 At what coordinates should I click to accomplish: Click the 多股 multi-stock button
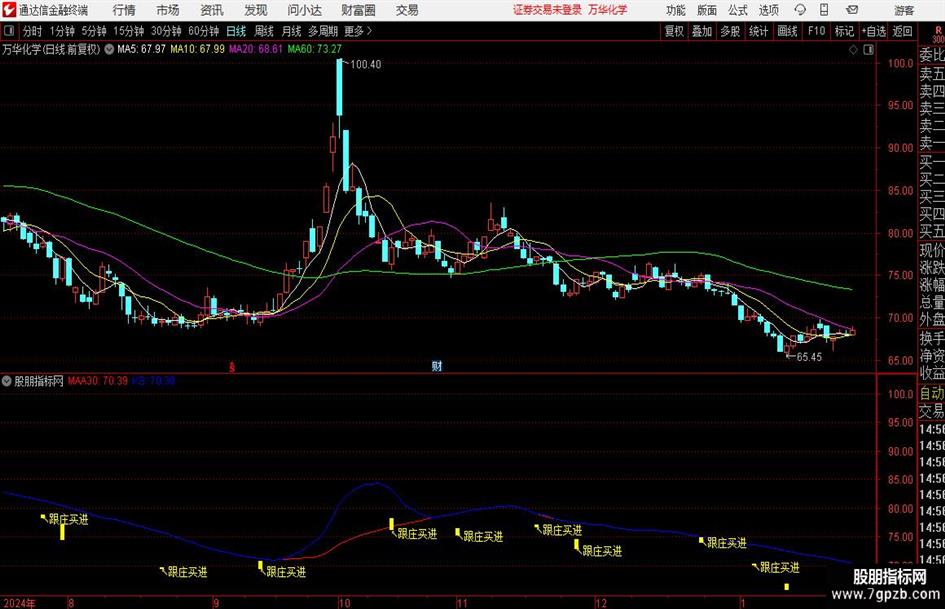730,31
